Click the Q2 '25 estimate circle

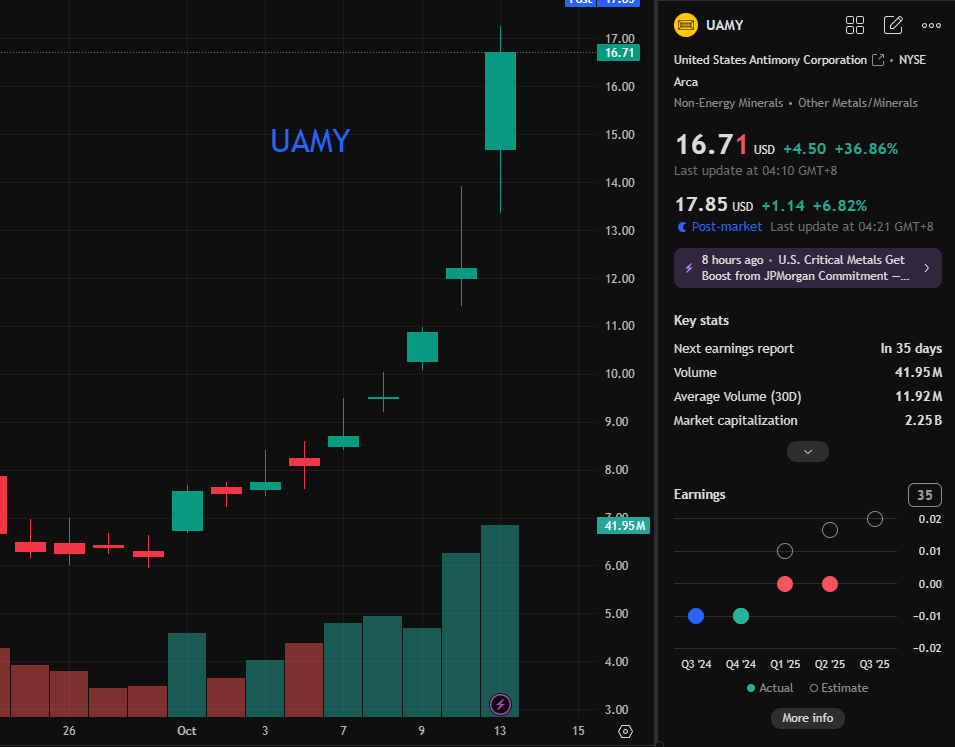[x=830, y=530]
